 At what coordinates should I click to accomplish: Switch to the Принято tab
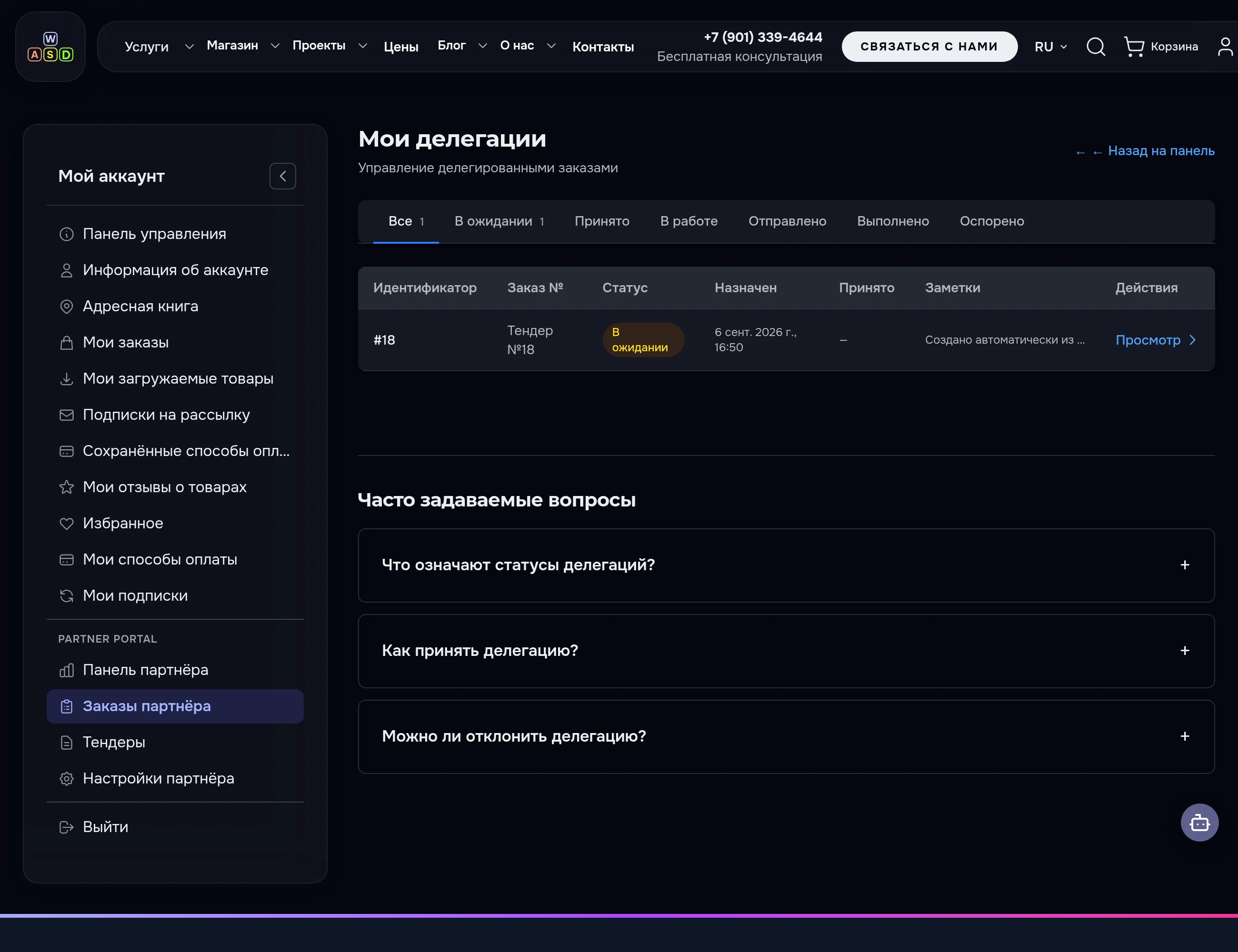[602, 221]
